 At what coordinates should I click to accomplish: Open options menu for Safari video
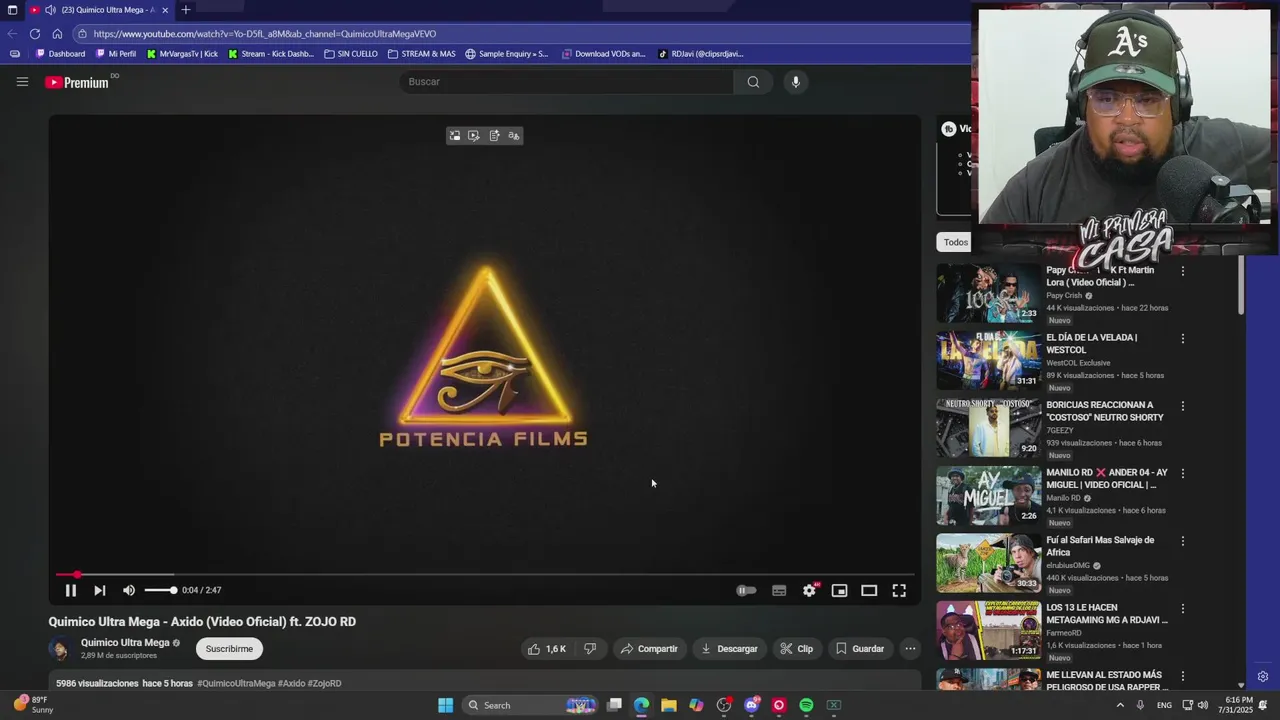tap(1182, 541)
